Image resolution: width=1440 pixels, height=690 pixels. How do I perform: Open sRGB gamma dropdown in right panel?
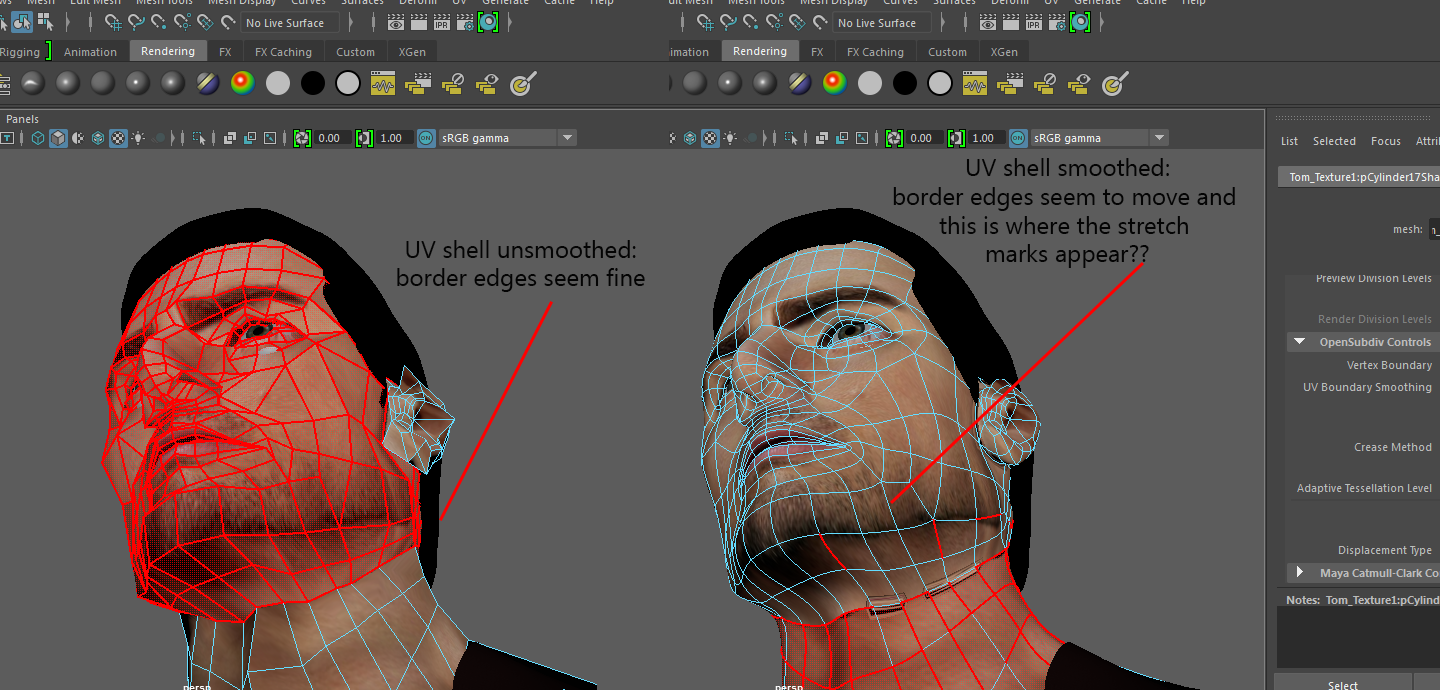pyautogui.click(x=1100, y=138)
